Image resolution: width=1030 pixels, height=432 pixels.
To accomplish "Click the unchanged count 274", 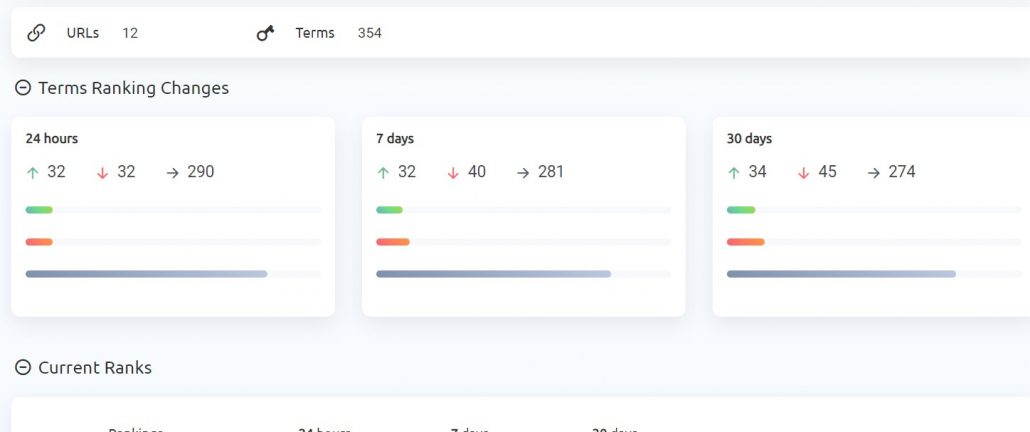I will click(902, 172).
